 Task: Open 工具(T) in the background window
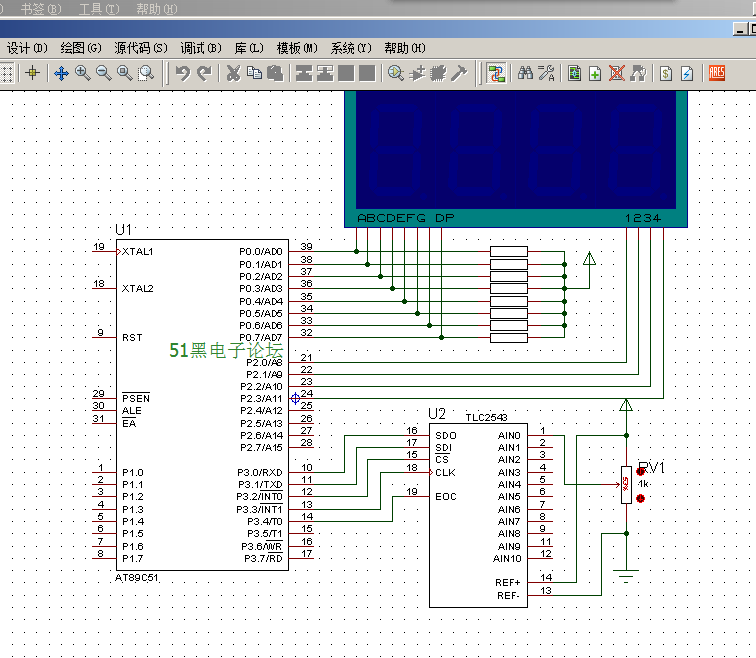(99, 9)
